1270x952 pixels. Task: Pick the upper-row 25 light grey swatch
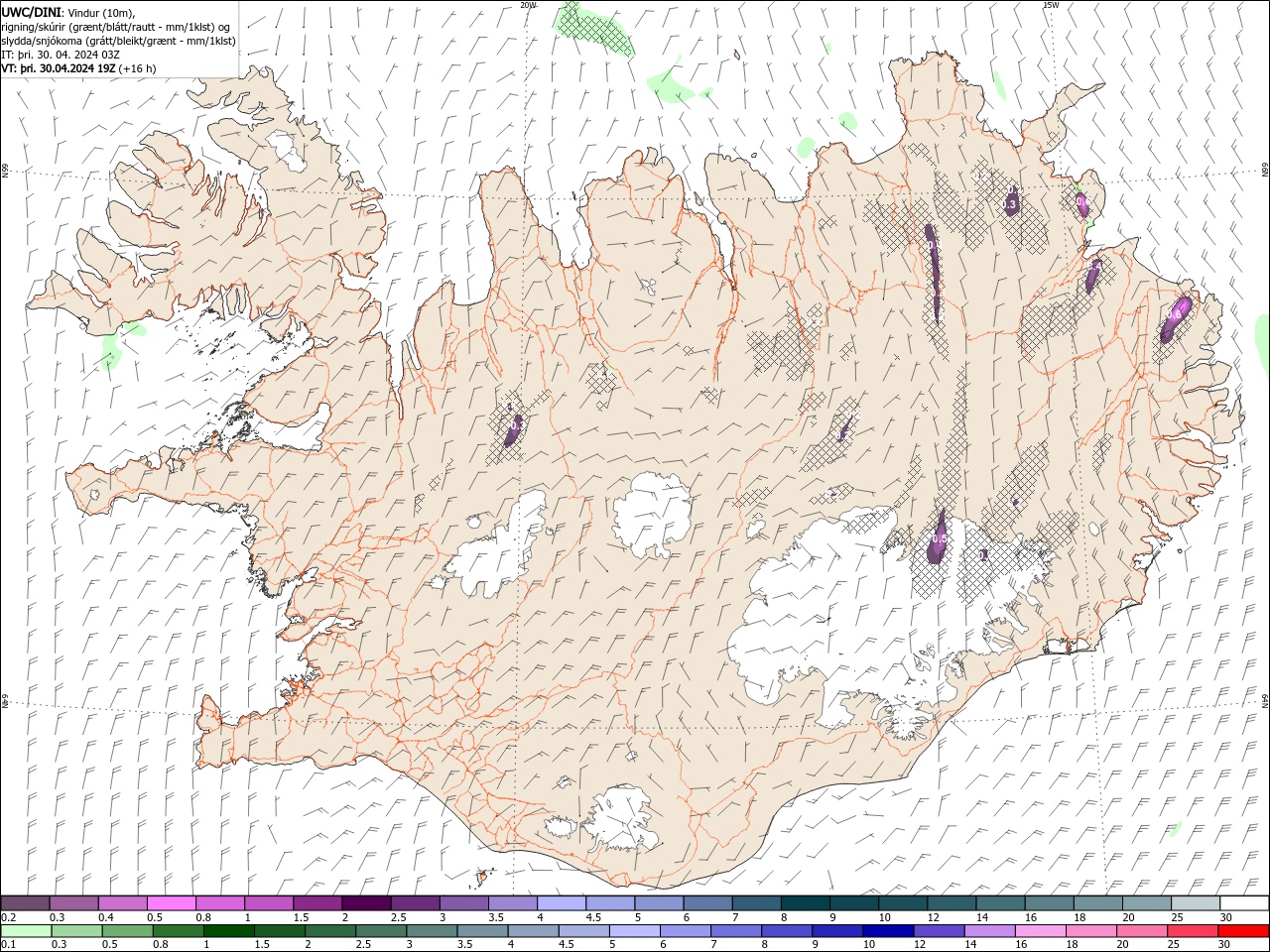tap(1196, 903)
